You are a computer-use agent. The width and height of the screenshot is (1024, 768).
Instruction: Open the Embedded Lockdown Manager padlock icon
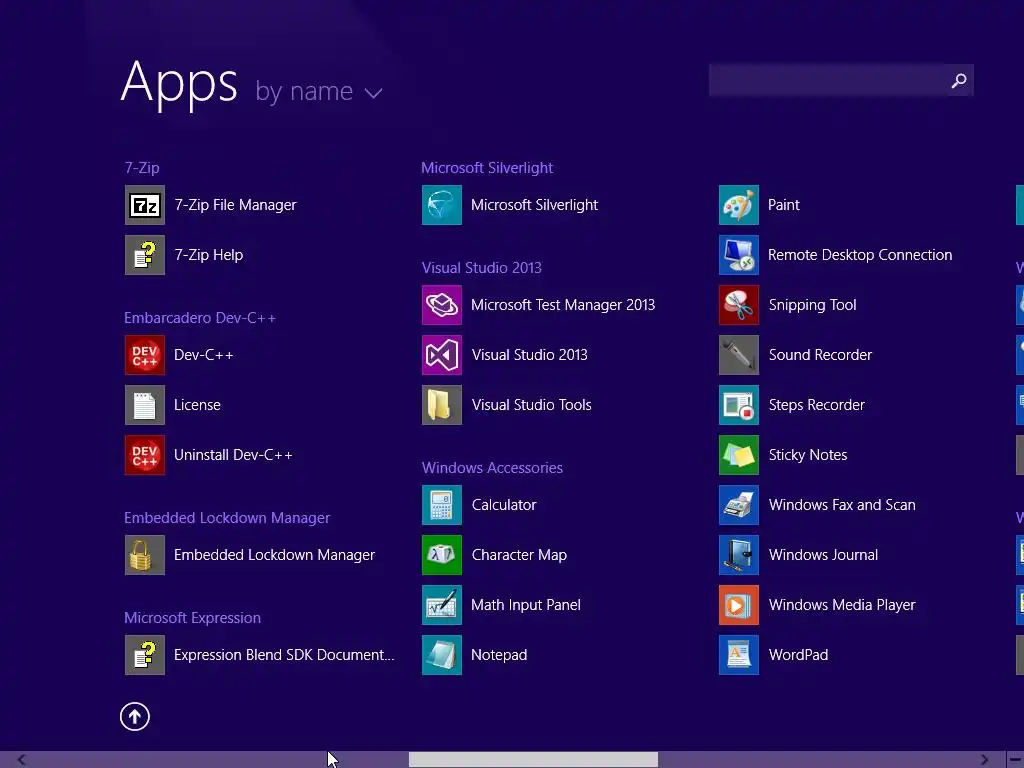144,554
